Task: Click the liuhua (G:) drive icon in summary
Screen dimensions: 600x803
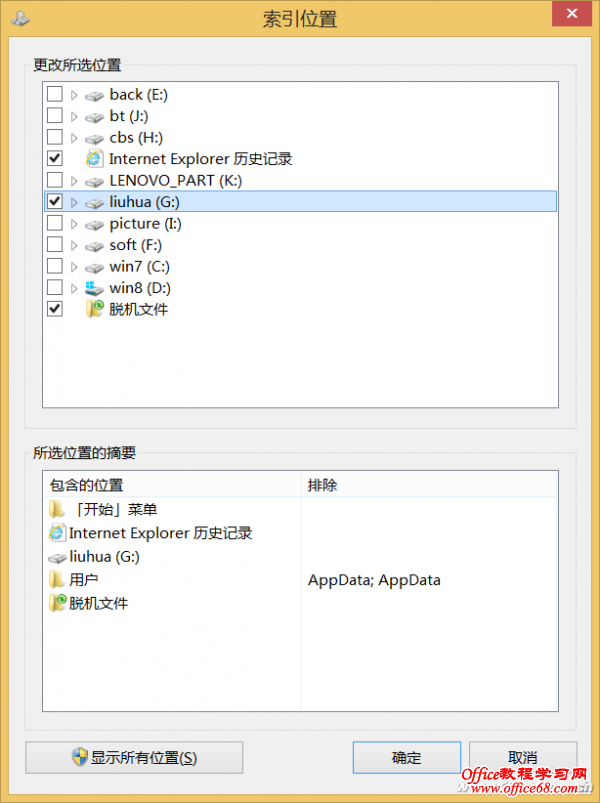Action: [x=58, y=557]
